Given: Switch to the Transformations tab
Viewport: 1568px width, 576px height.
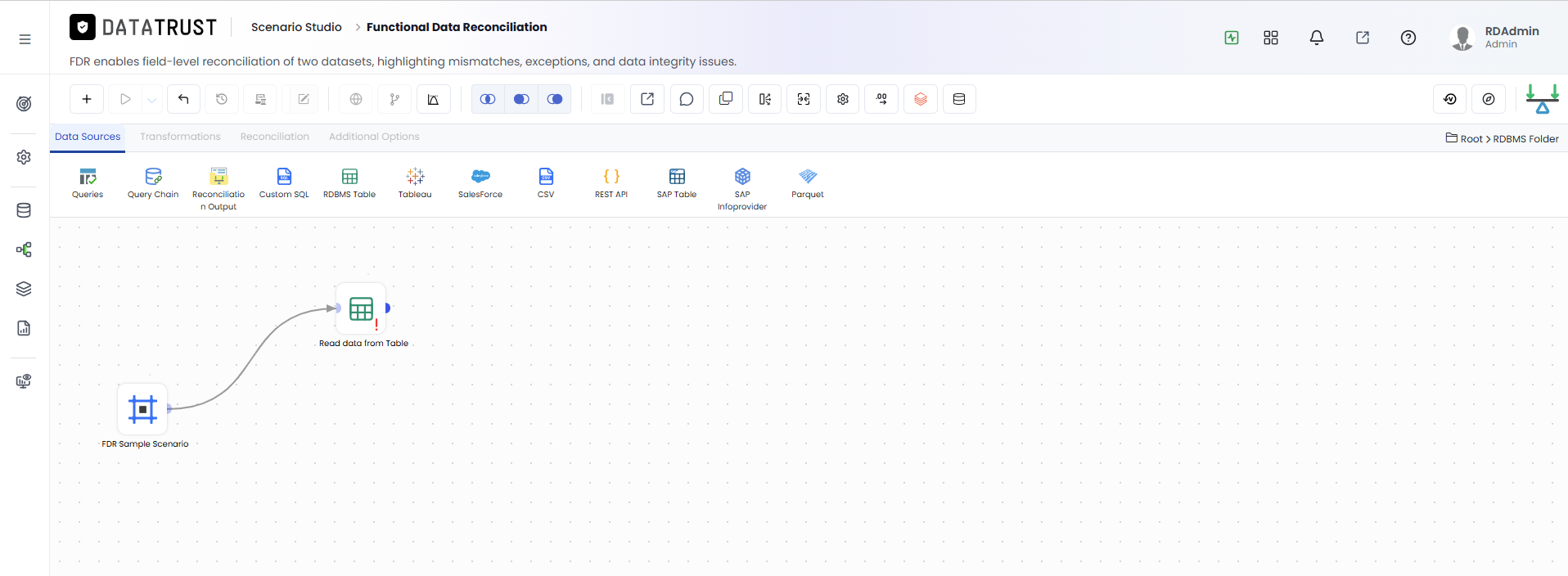Looking at the screenshot, I should click(180, 137).
